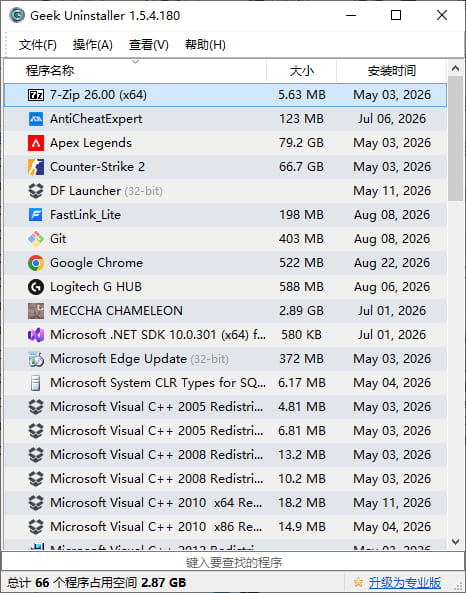
Task: Click the 79.2 GB size cell
Action: click(301, 143)
